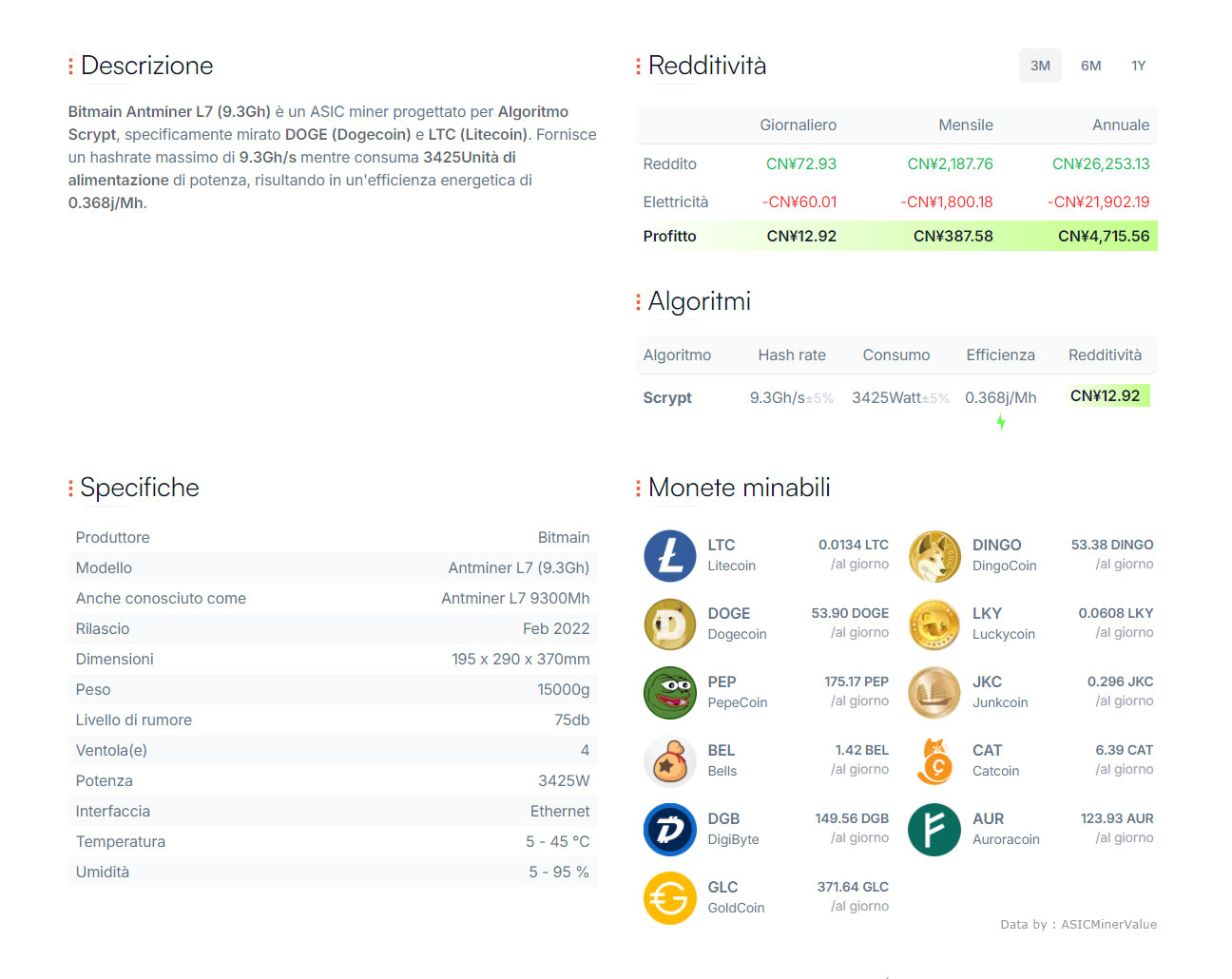
Task: Open the BEL Bells link
Action: coord(722,760)
